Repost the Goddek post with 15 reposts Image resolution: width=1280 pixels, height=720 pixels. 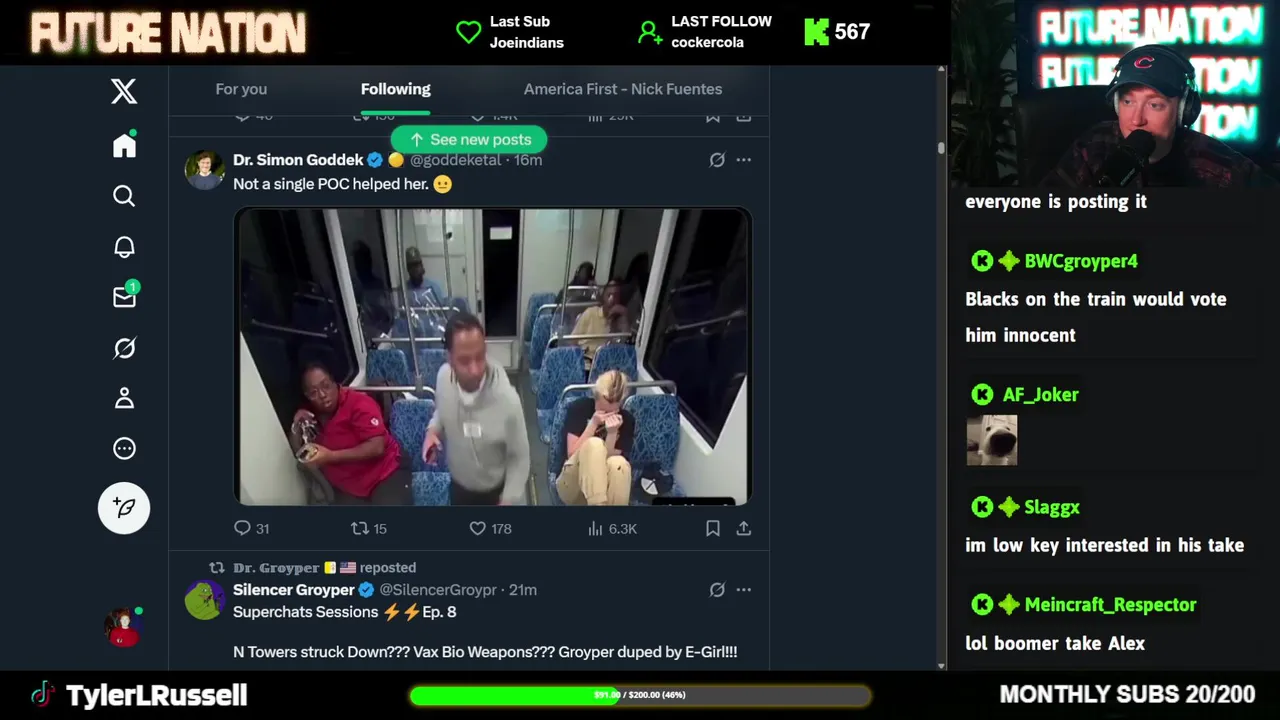[369, 528]
